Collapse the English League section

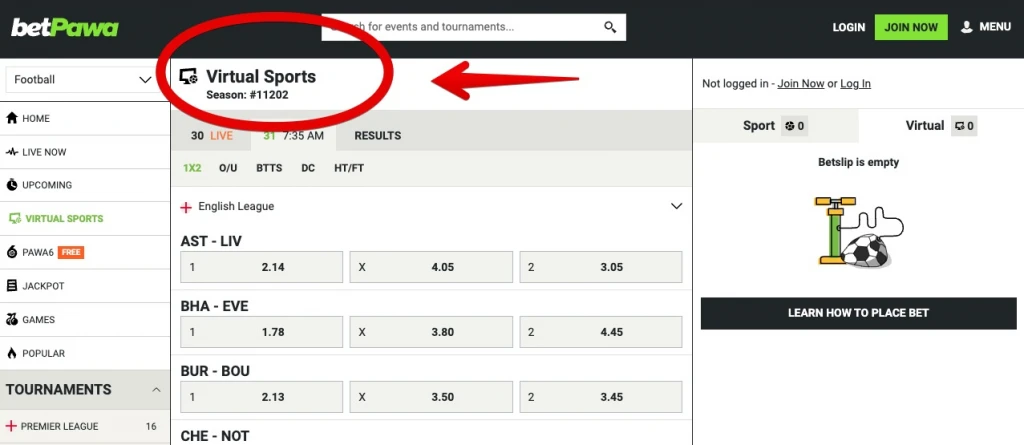click(x=677, y=206)
